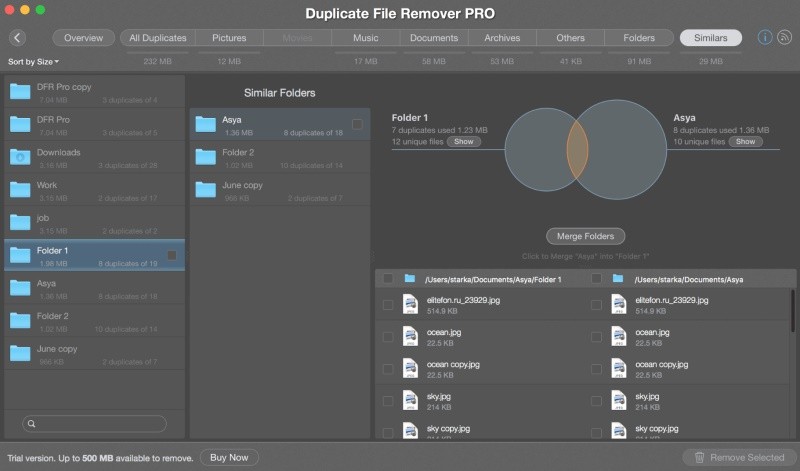Click the job folder icon
Screen dimensions: 800x471
[x=20, y=222]
